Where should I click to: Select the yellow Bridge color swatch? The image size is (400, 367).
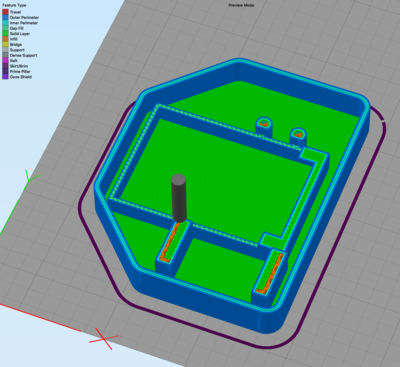5,44
